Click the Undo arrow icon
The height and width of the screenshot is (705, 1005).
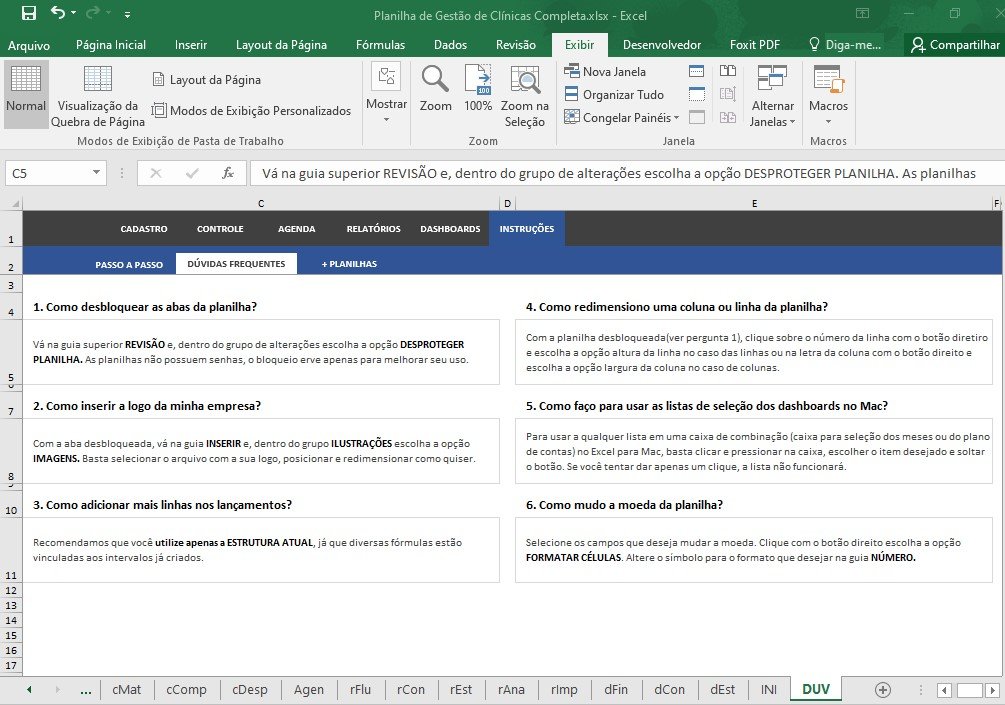click(58, 14)
